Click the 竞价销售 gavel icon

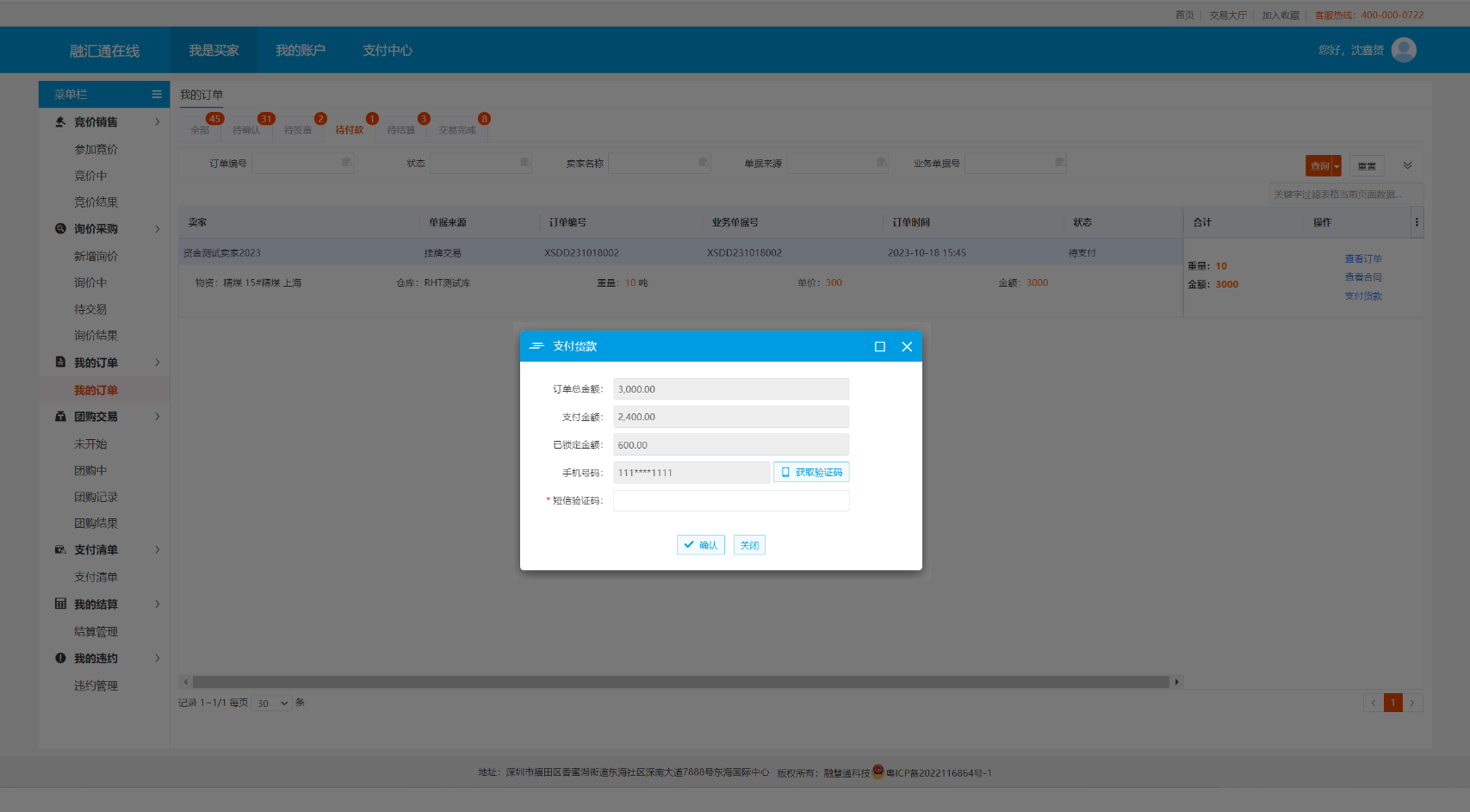pos(60,121)
